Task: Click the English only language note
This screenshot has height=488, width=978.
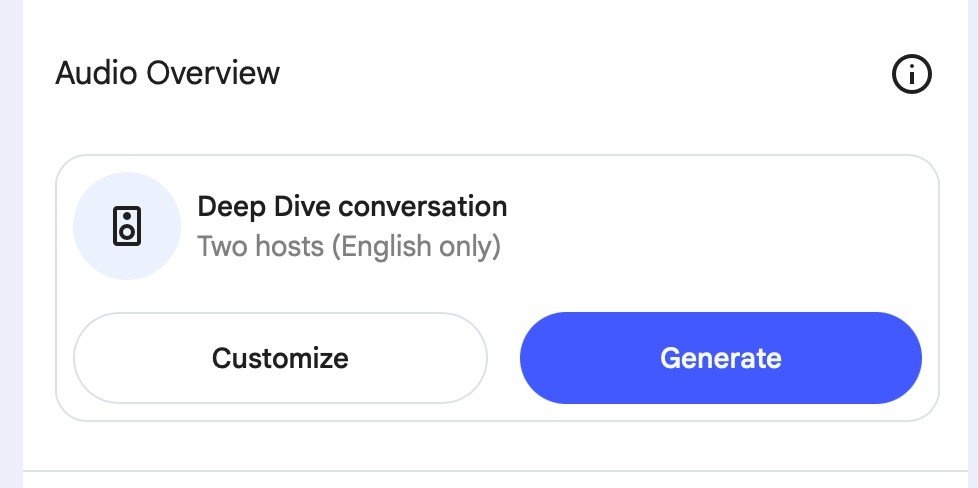Action: coord(416,246)
